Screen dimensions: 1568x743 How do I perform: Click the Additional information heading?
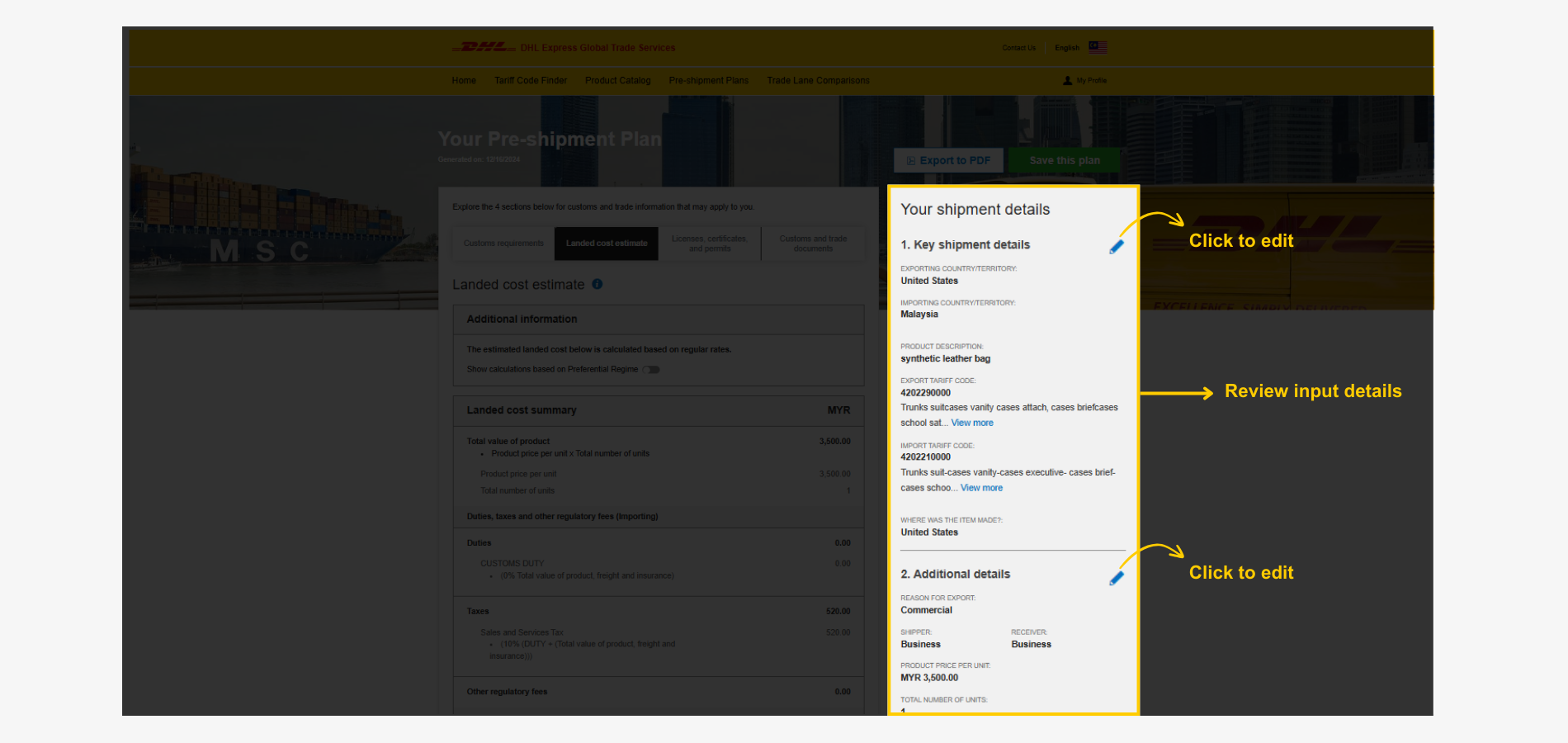(x=522, y=319)
